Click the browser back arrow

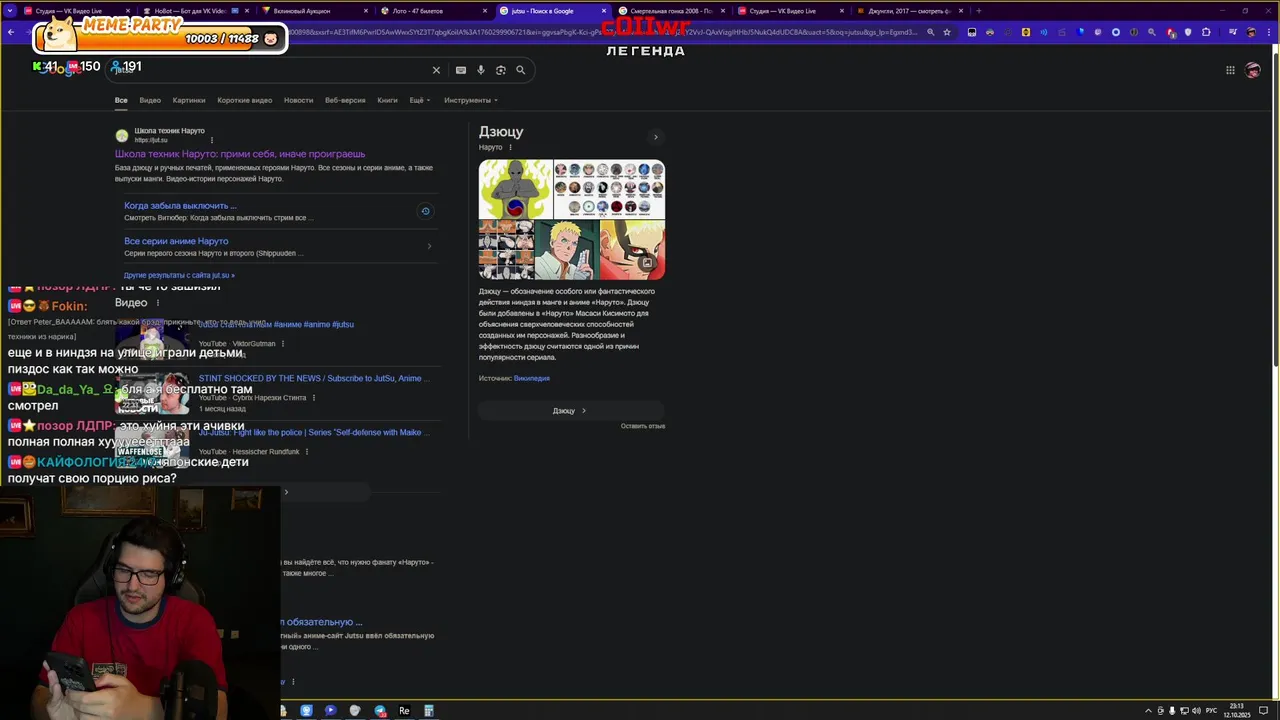pyautogui.click(x=11, y=32)
